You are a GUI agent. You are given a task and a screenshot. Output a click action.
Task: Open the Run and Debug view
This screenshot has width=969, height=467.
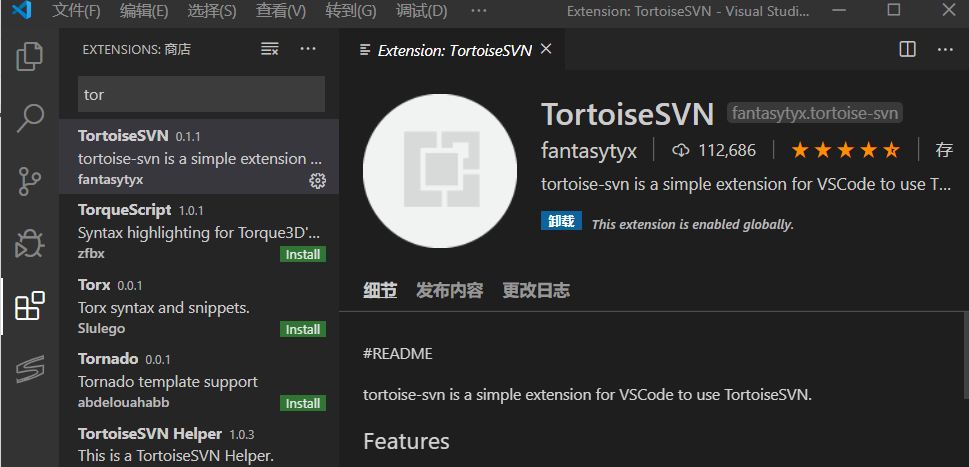(x=30, y=243)
